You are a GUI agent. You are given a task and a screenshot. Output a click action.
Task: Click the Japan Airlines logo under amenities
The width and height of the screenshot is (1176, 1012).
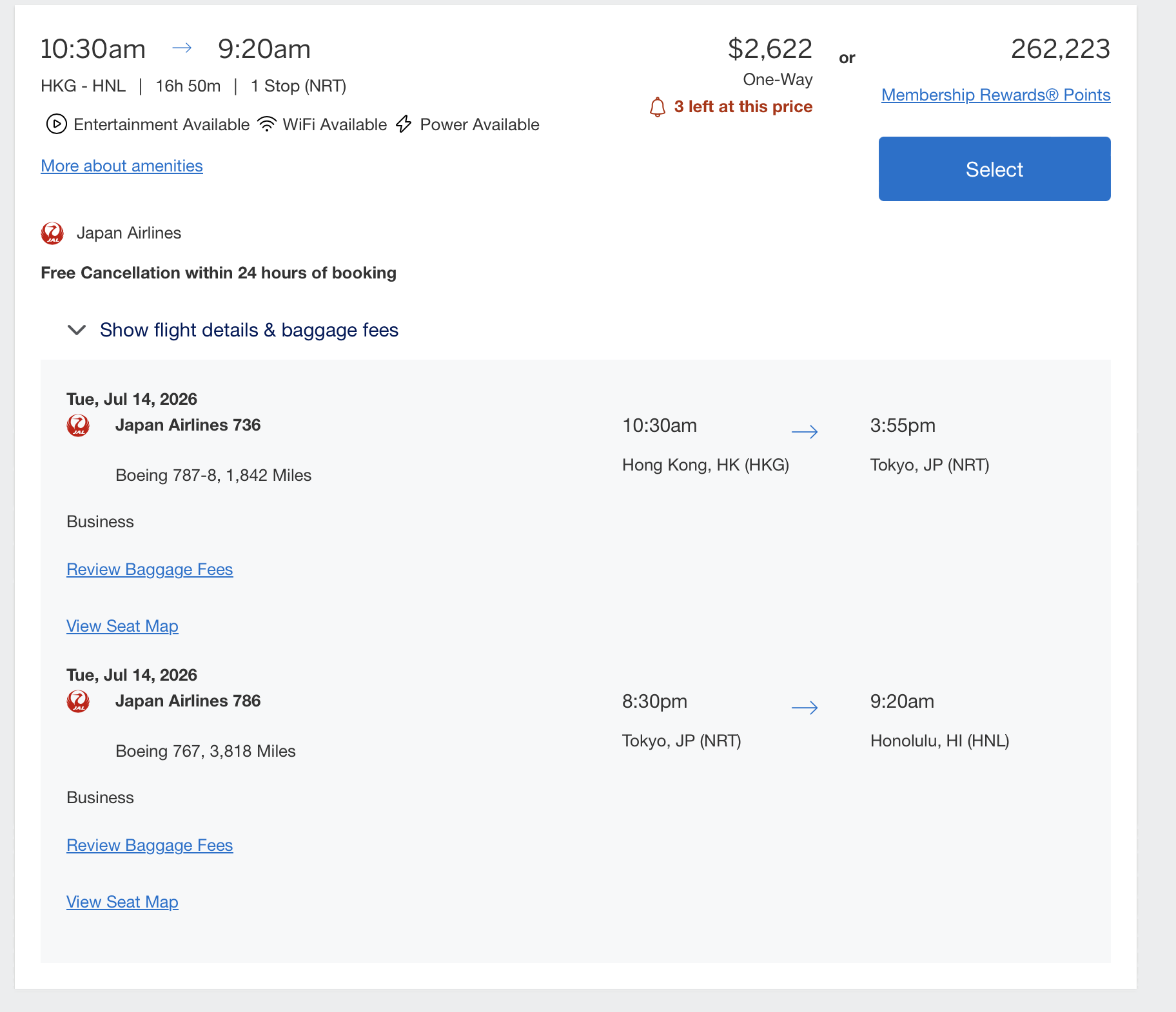tap(52, 233)
